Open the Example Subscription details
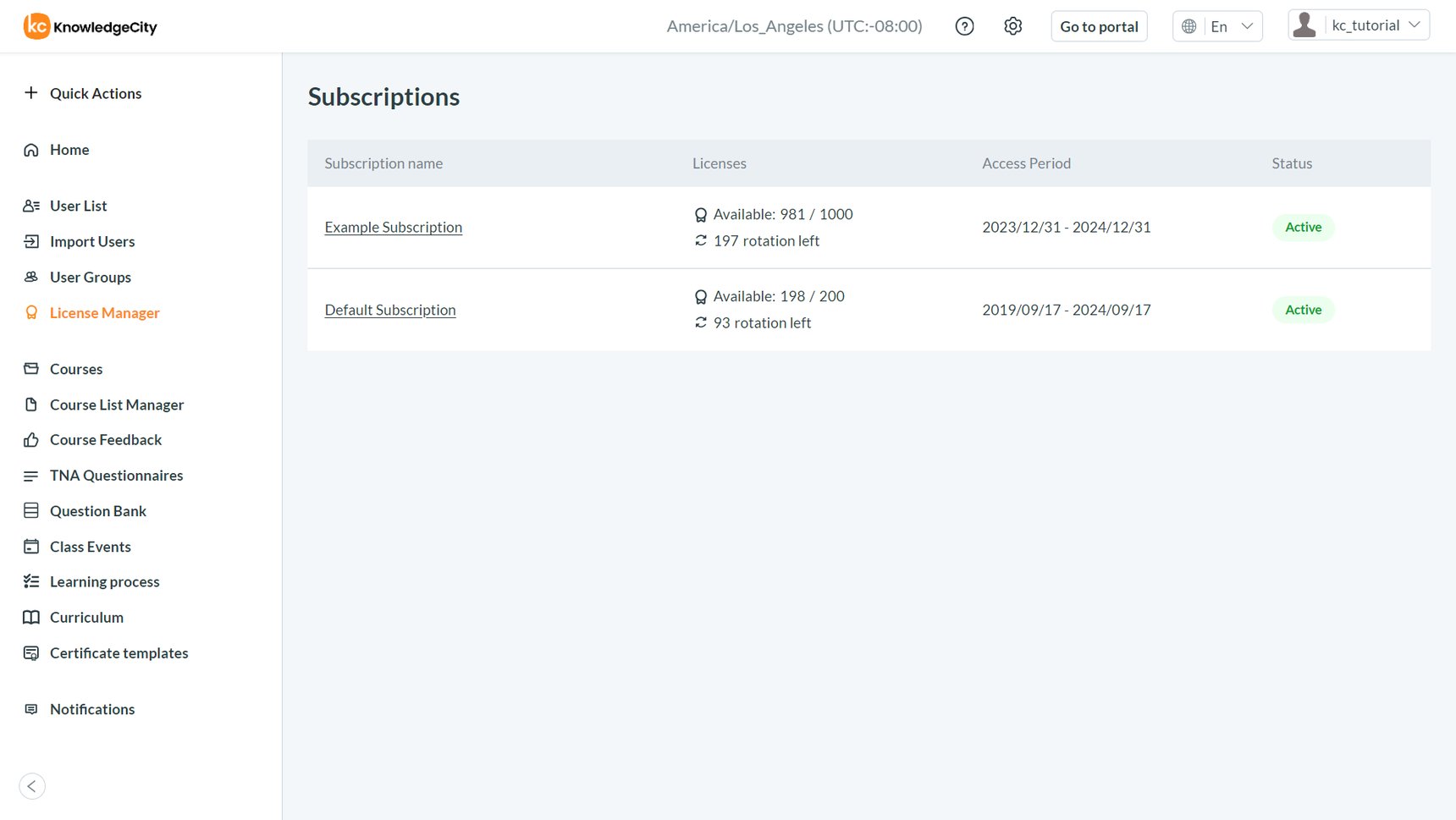1456x820 pixels. pyautogui.click(x=393, y=227)
